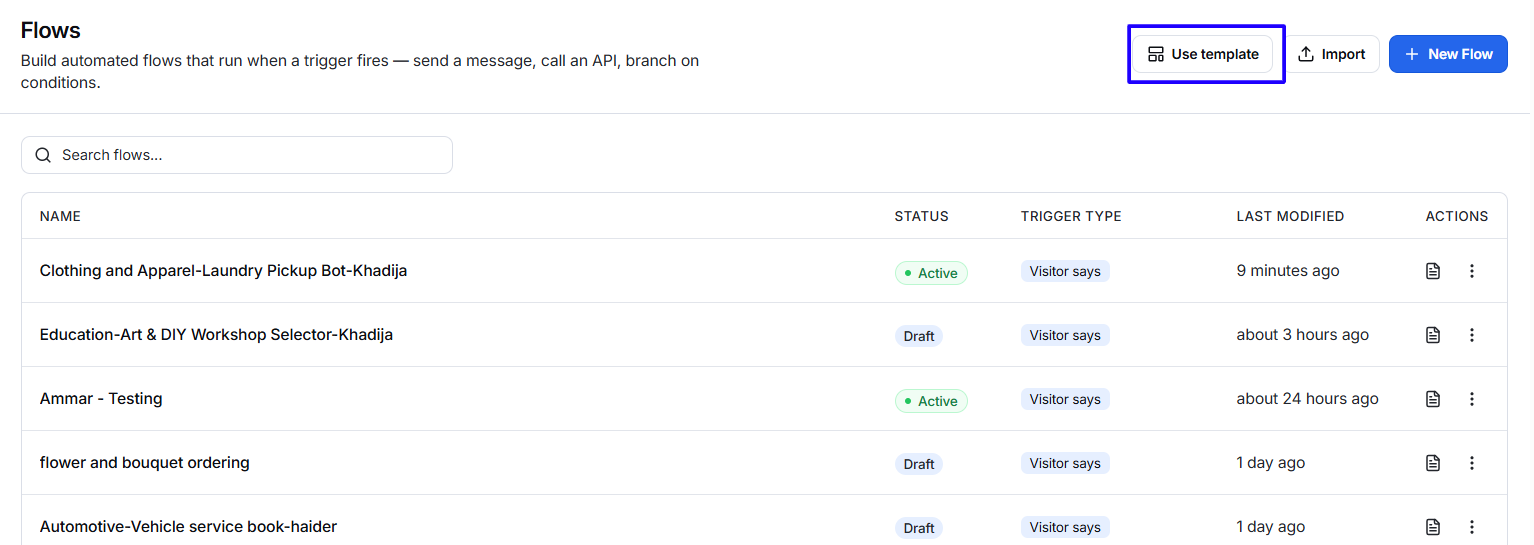Click the magnifier icon in search box
This screenshot has height=545, width=1534.
[x=43, y=155]
